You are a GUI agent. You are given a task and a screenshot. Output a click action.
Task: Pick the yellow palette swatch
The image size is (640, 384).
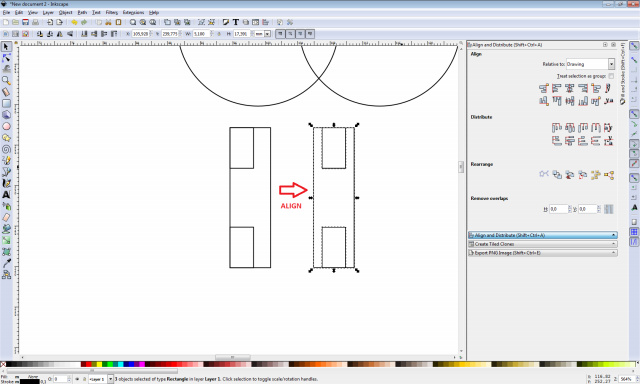99,364
